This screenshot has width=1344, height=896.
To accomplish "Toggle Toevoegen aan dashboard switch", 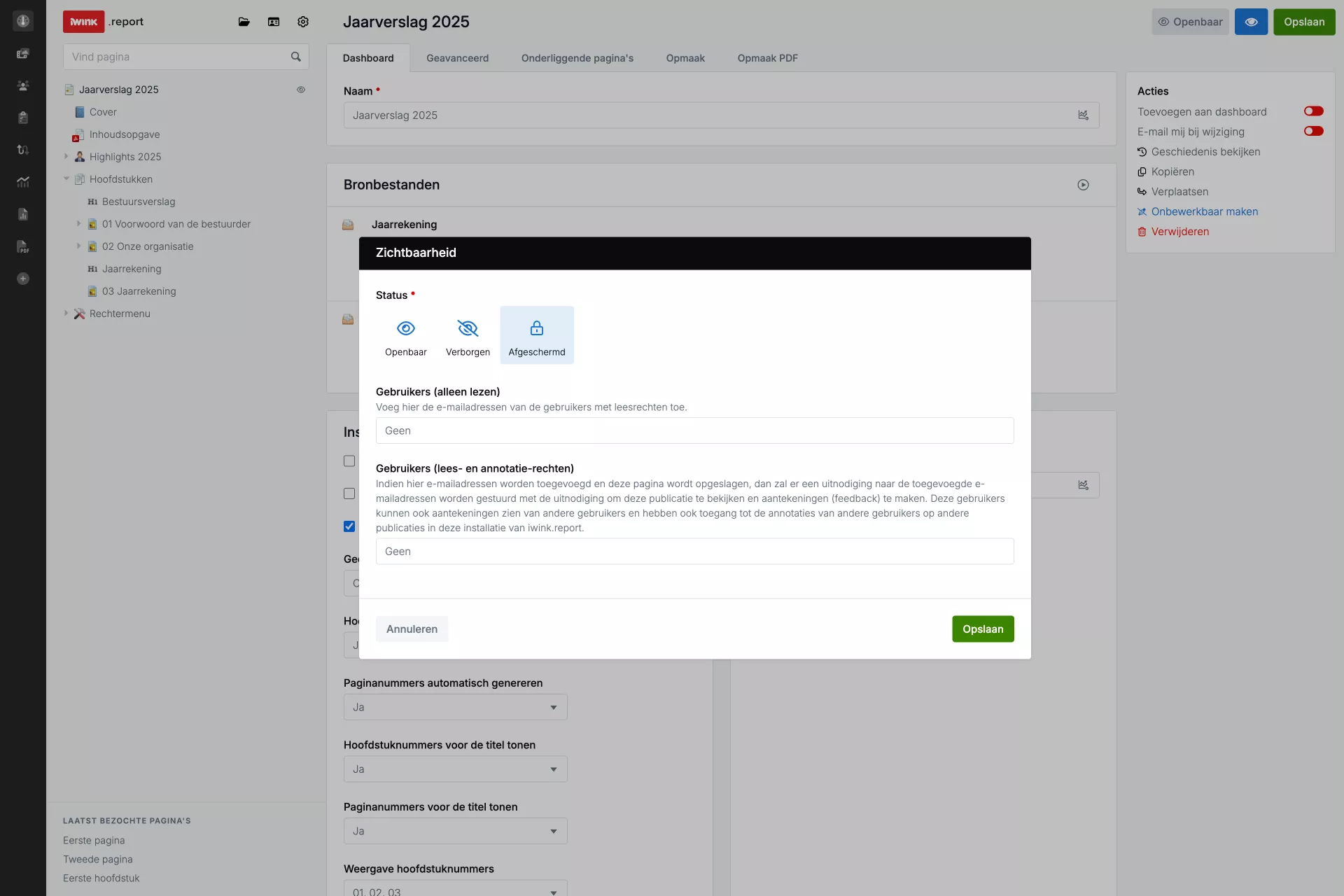I will [x=1313, y=111].
